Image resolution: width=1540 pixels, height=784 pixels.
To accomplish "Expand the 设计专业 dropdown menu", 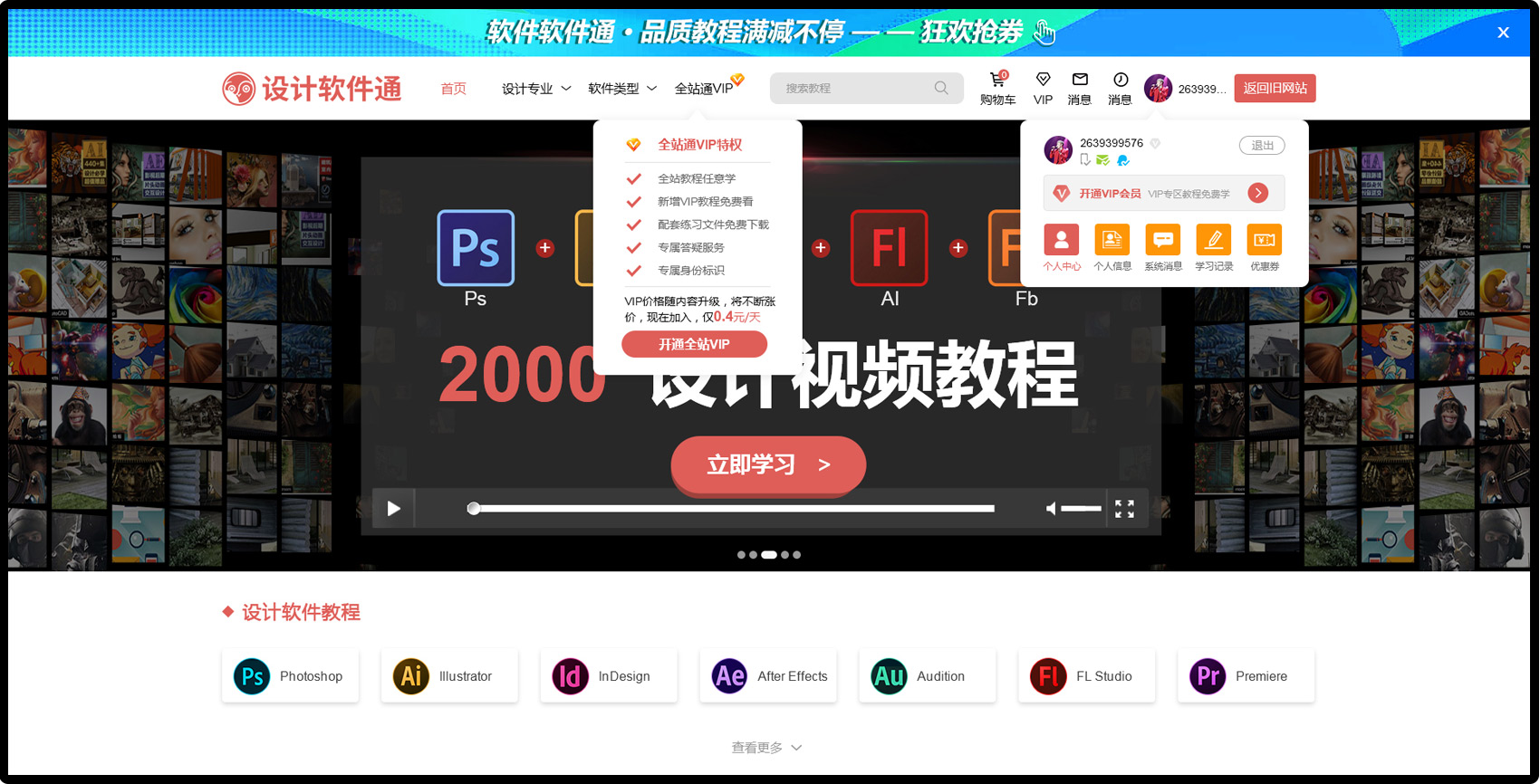I will click(536, 89).
